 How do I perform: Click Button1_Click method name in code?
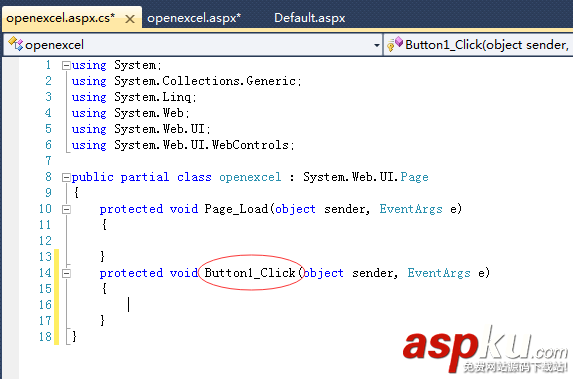[250, 273]
